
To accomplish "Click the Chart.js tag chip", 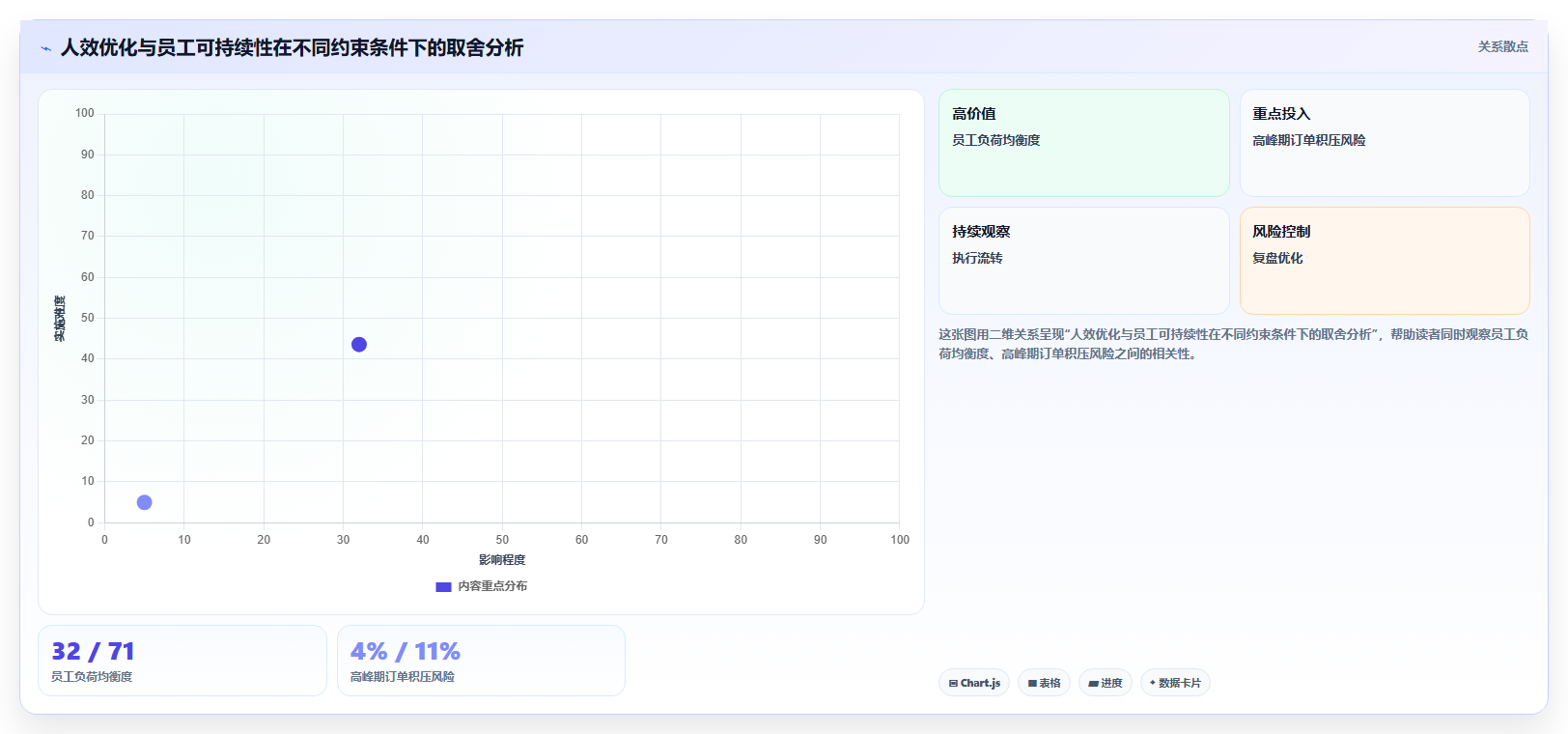I will (974, 683).
